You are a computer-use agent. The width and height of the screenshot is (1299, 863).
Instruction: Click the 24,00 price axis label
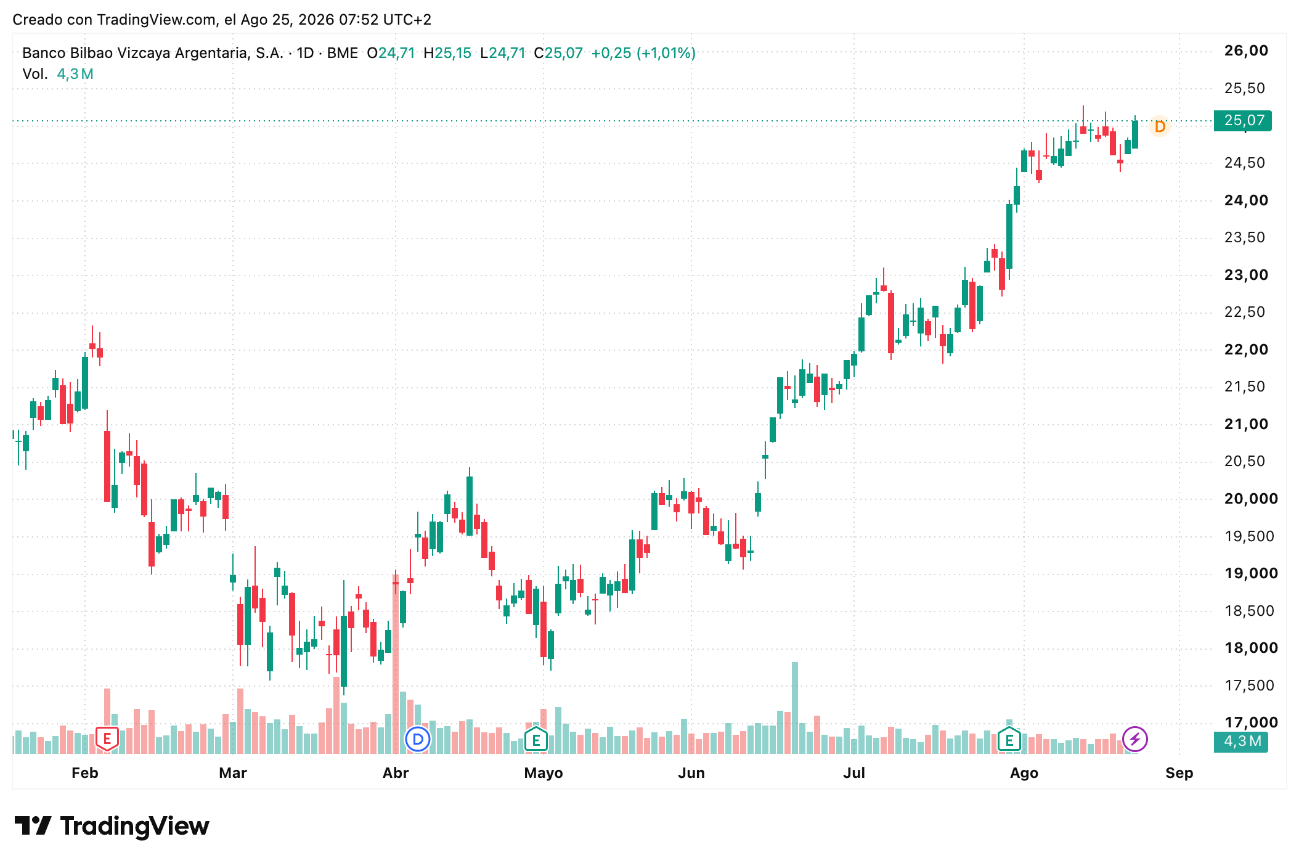(1246, 200)
